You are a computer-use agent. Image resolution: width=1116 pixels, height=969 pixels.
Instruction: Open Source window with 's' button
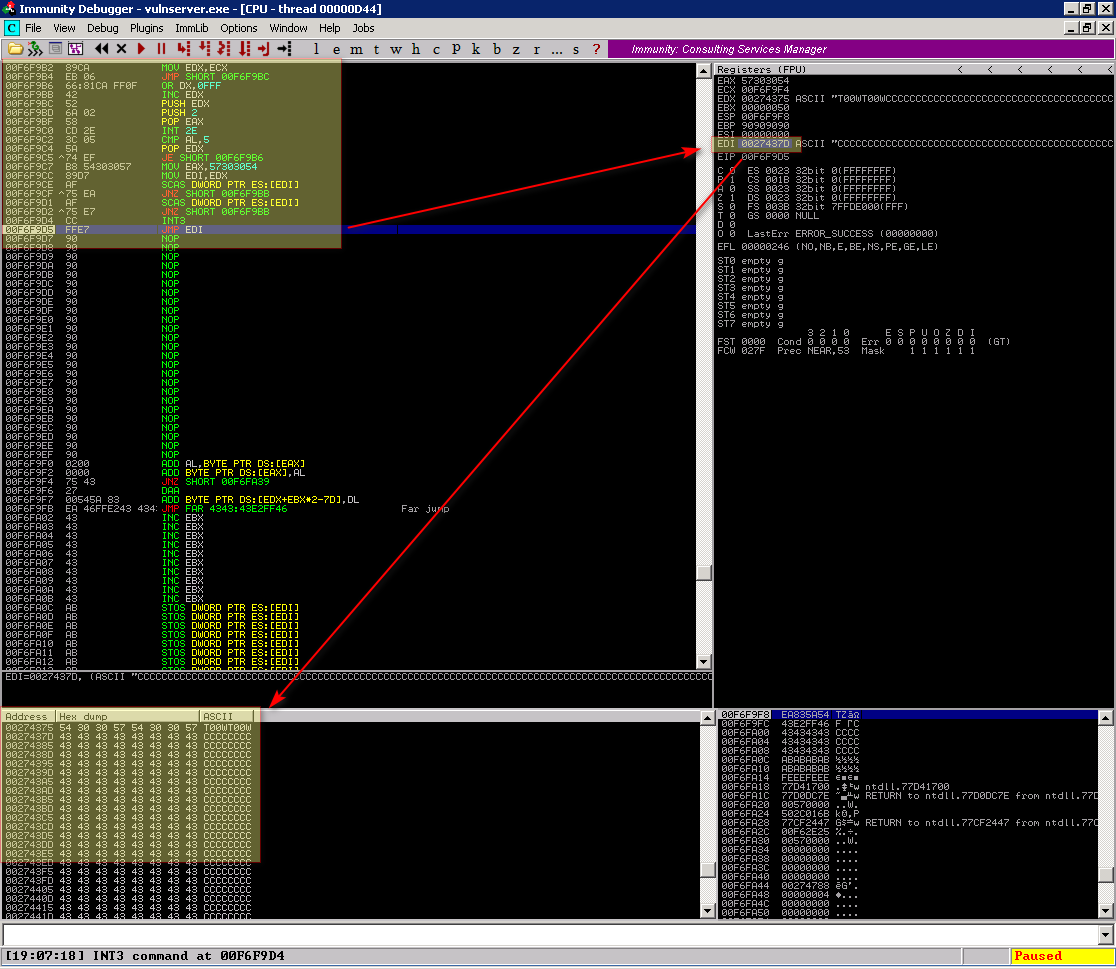point(576,49)
